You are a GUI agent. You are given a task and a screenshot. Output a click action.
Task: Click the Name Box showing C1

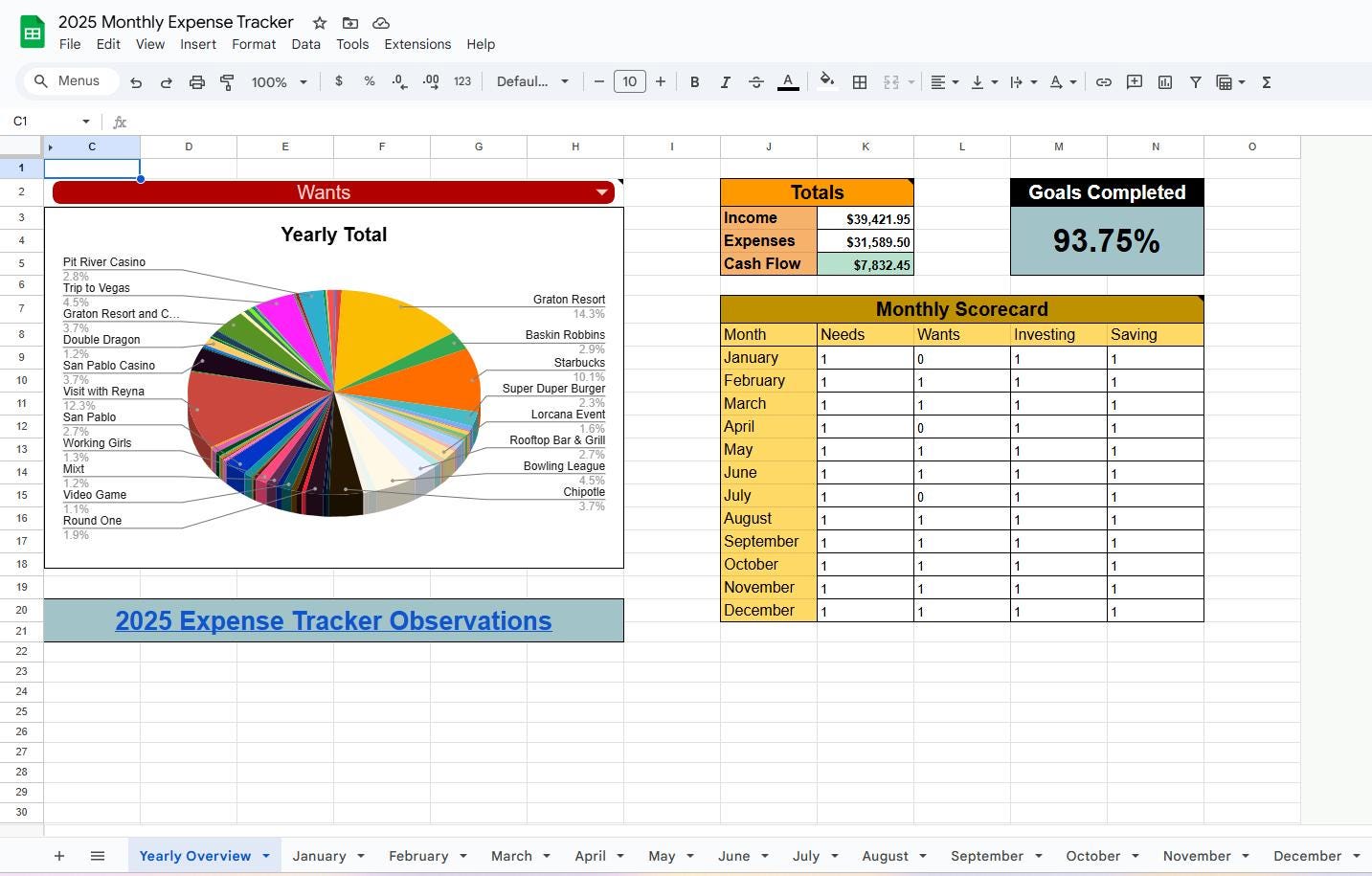[50, 122]
